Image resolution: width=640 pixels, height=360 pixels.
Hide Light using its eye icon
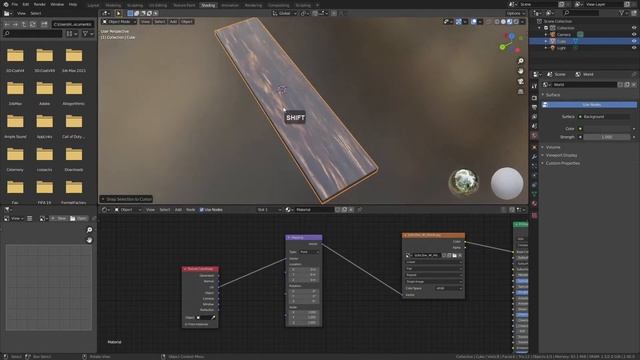coord(634,48)
